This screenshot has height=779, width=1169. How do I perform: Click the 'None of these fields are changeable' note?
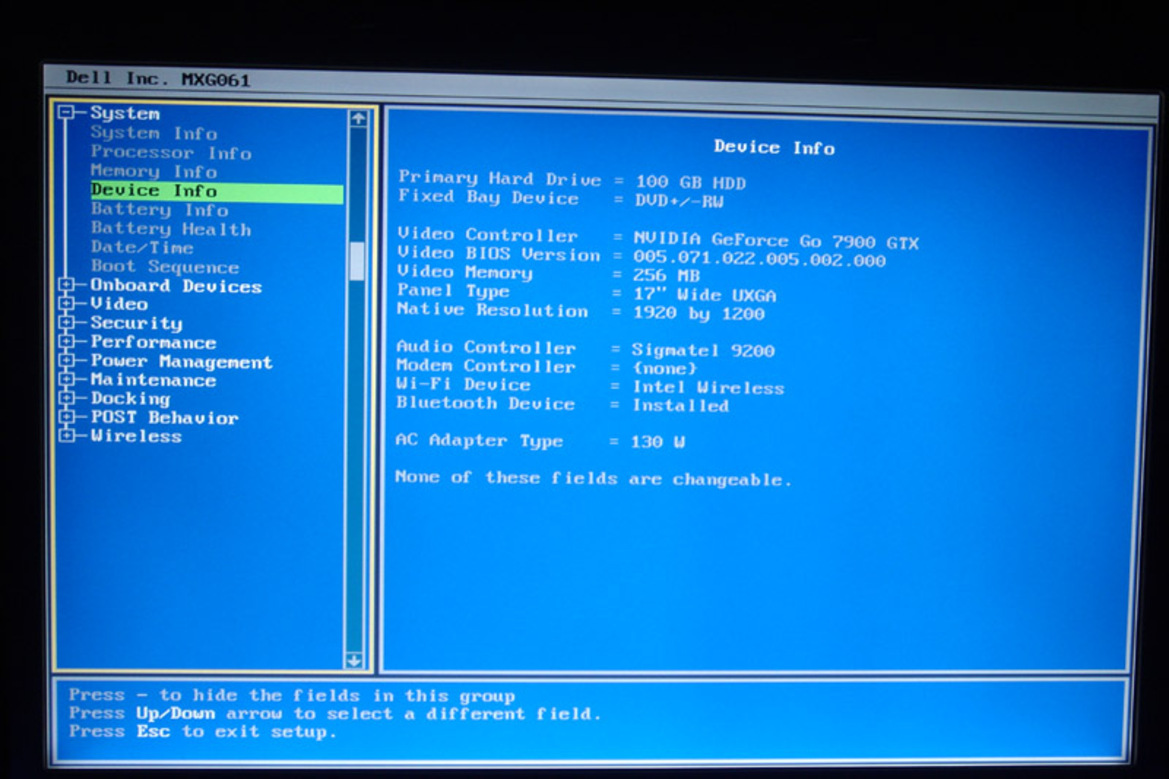point(593,478)
